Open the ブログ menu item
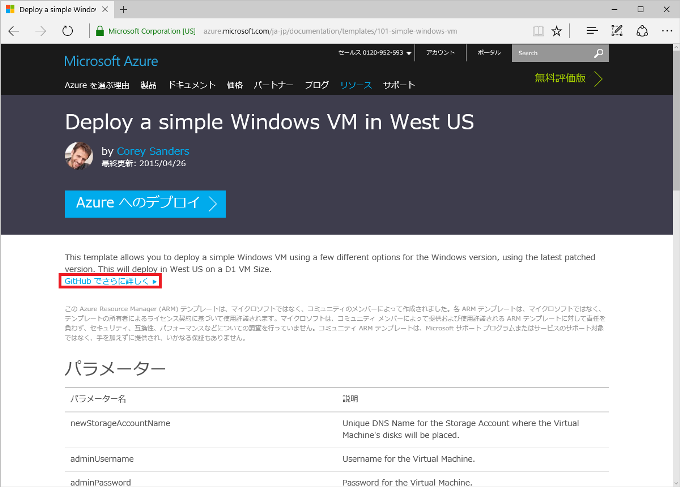This screenshot has height=487, width=680. (x=317, y=85)
